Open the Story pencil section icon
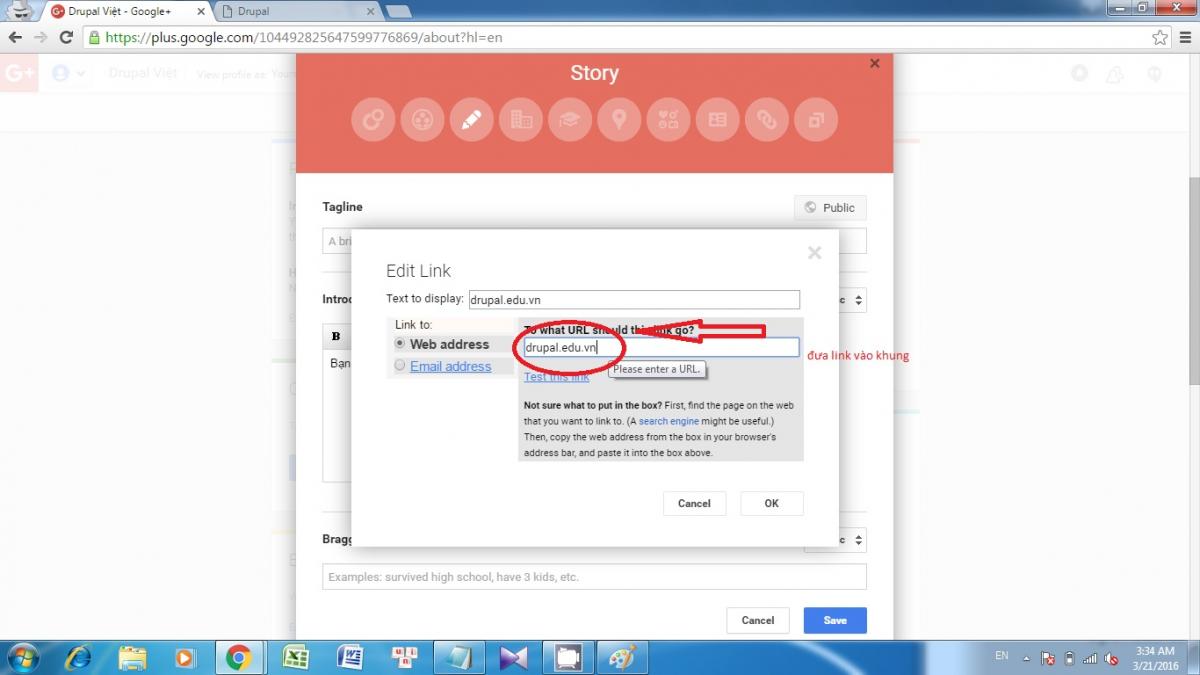The image size is (1200, 675). [x=471, y=120]
